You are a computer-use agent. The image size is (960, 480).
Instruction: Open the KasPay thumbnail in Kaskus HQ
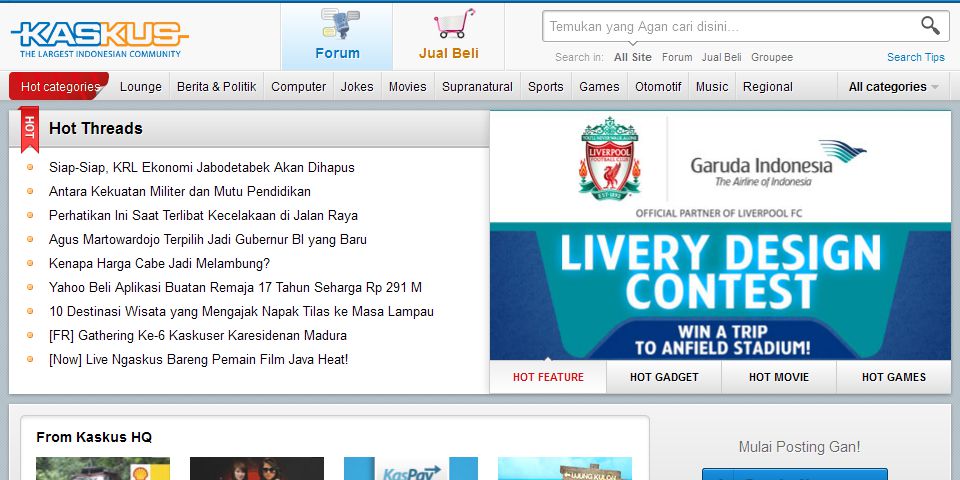pos(411,468)
